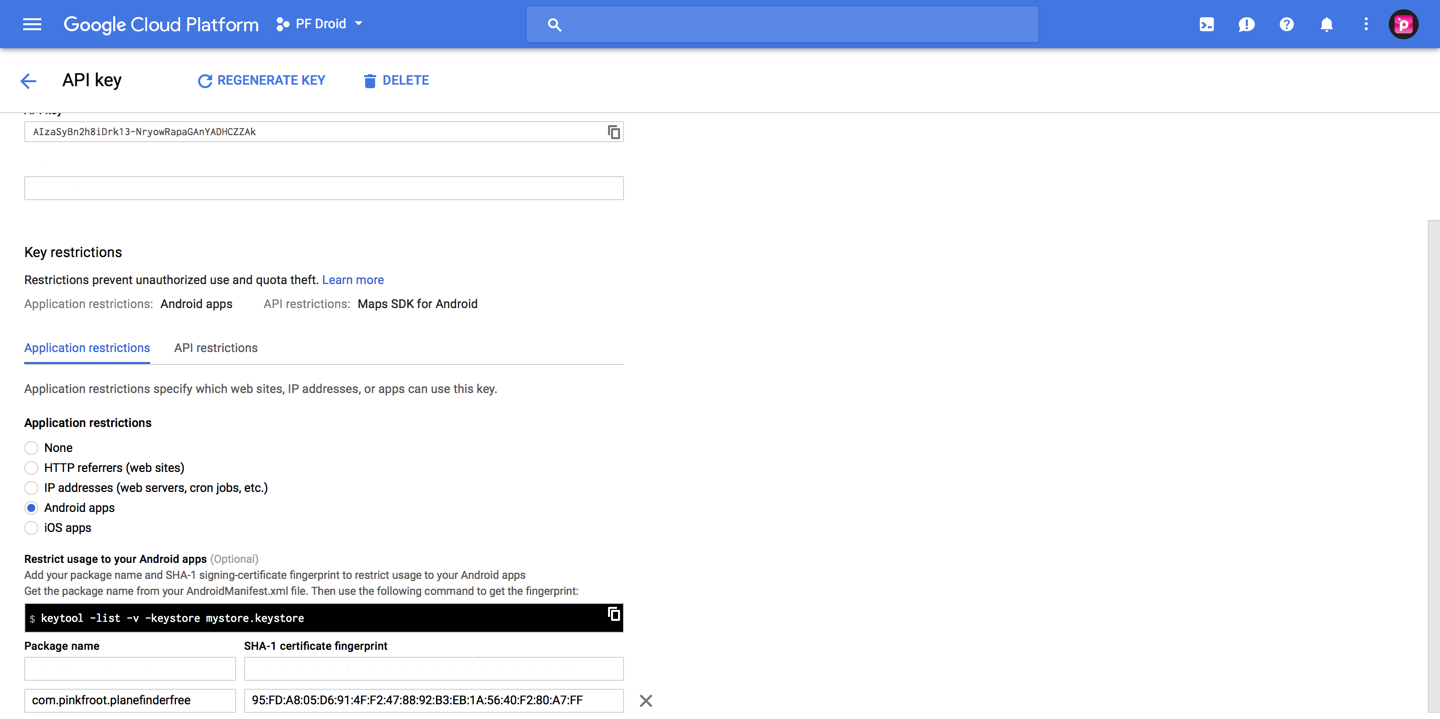
Task: Open the three-dot settings menu
Action: (x=1366, y=24)
